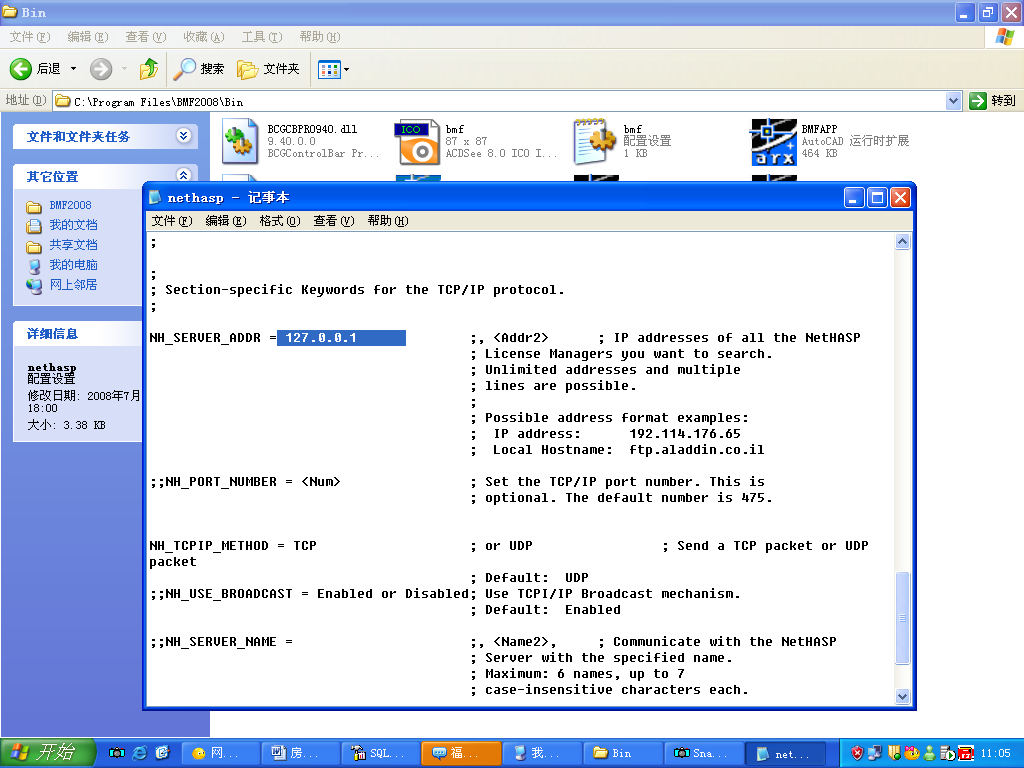
Task: Click the Windows flag logo in Explorer
Action: (x=1004, y=37)
